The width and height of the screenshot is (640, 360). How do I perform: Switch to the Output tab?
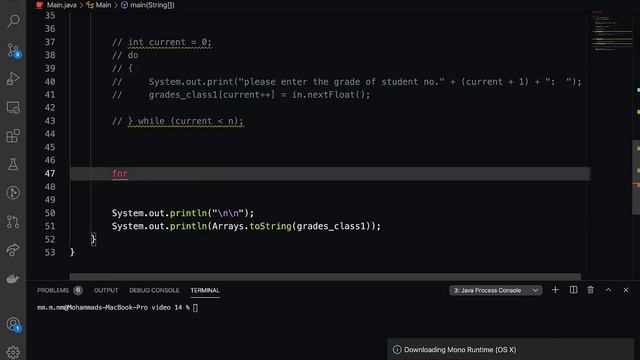click(106, 290)
